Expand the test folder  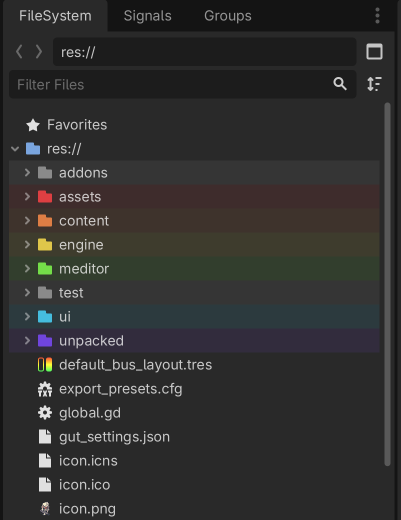click(27, 293)
